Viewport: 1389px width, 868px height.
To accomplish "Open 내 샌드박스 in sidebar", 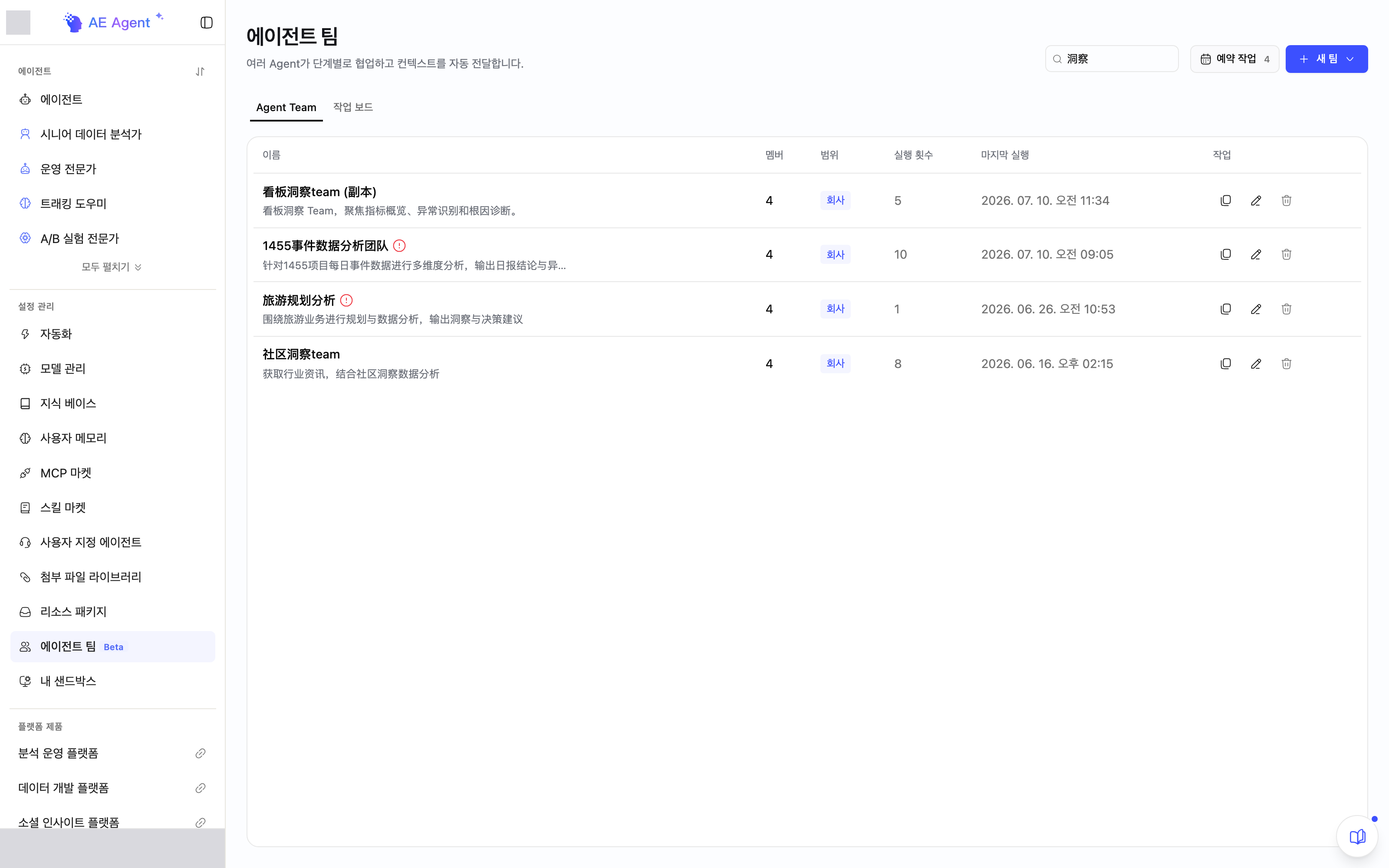I will pos(112,681).
